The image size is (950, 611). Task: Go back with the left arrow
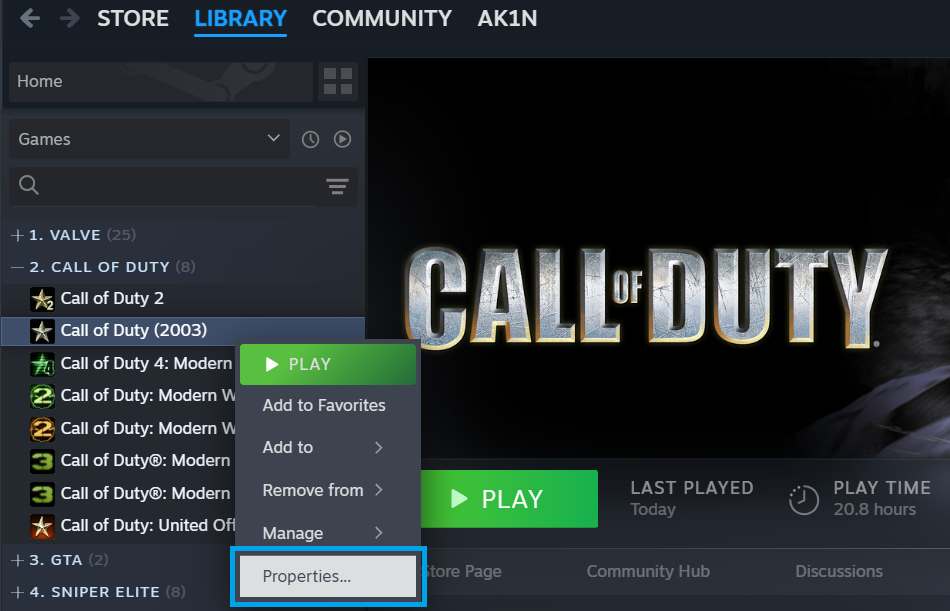[x=30, y=18]
